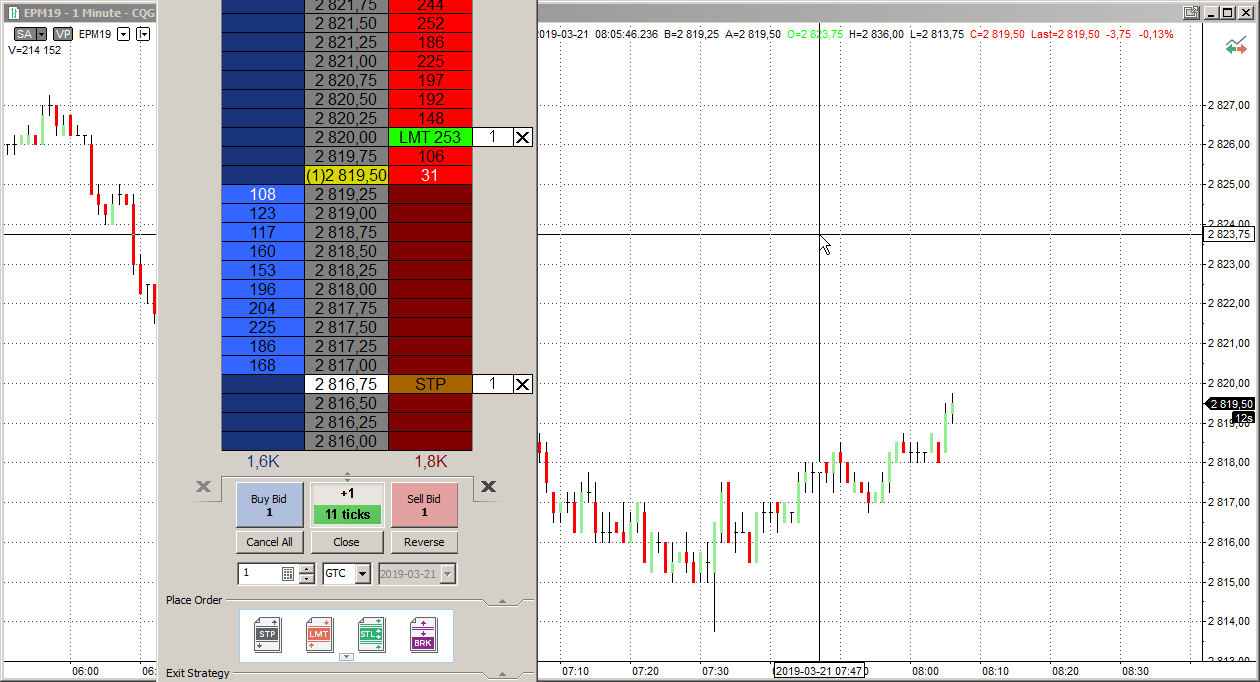
Task: Click bid size 168 at 2 817,00
Action: click(x=262, y=365)
